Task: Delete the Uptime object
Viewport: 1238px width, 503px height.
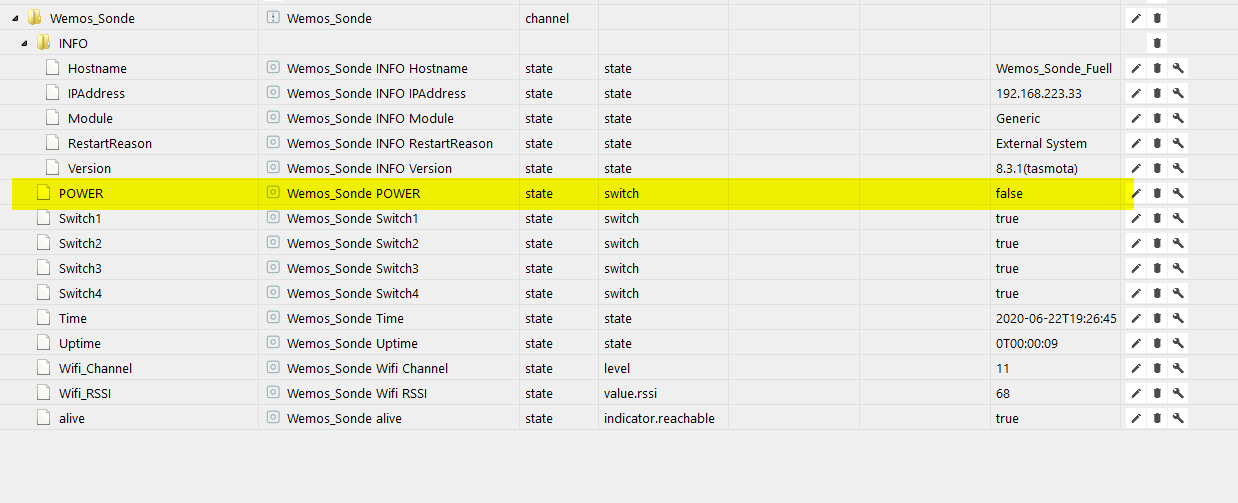Action: [x=1157, y=343]
